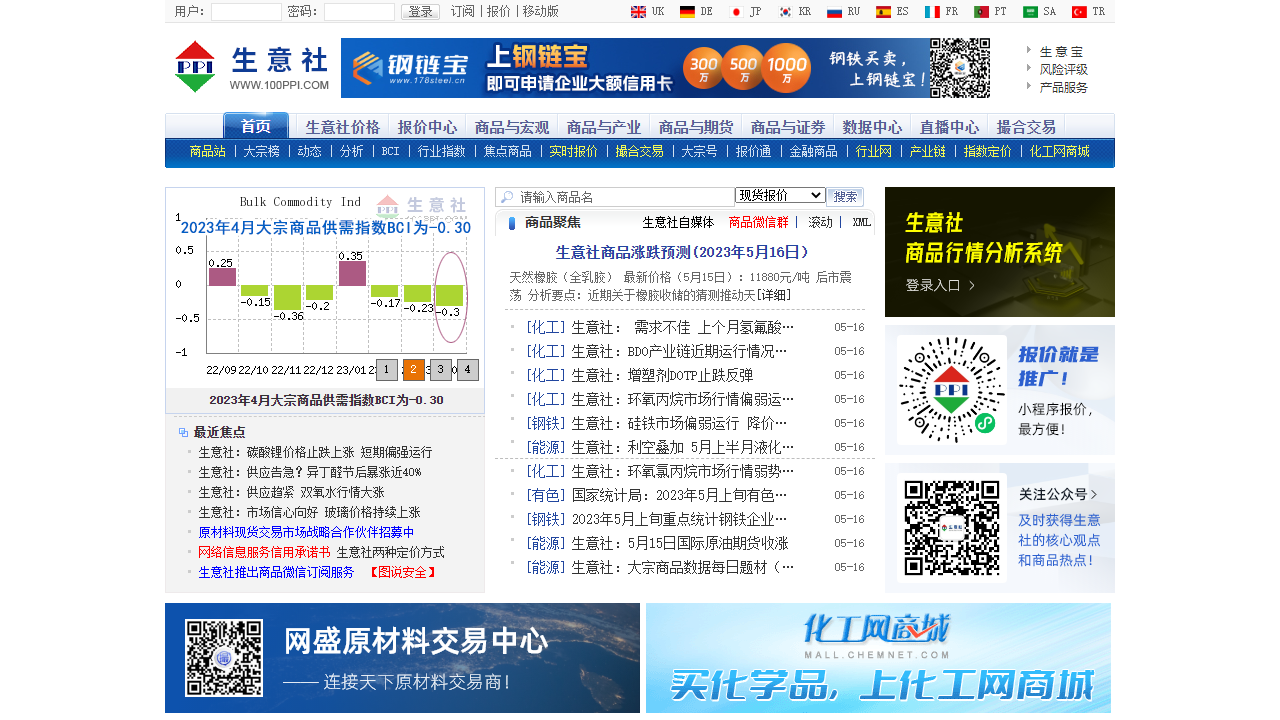Click the Turkish TR flag icon
Screen dimensions: 1280x720
pos(1079,12)
